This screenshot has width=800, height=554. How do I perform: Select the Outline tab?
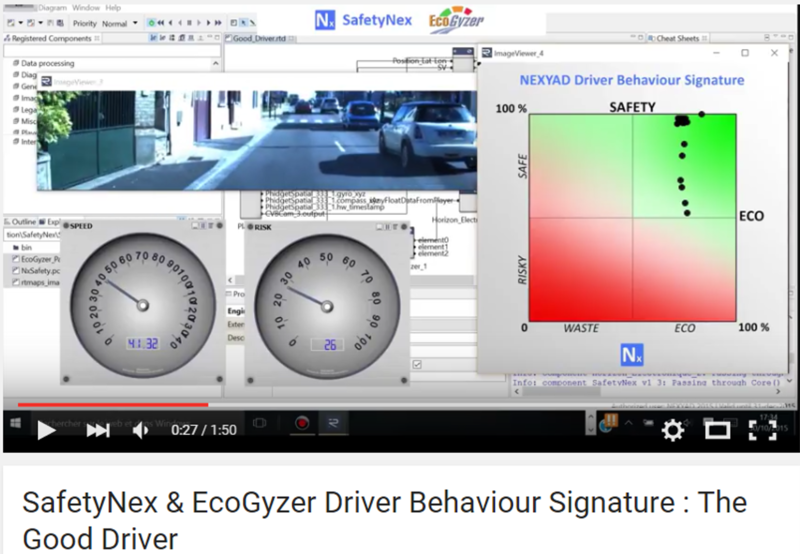tap(20, 222)
